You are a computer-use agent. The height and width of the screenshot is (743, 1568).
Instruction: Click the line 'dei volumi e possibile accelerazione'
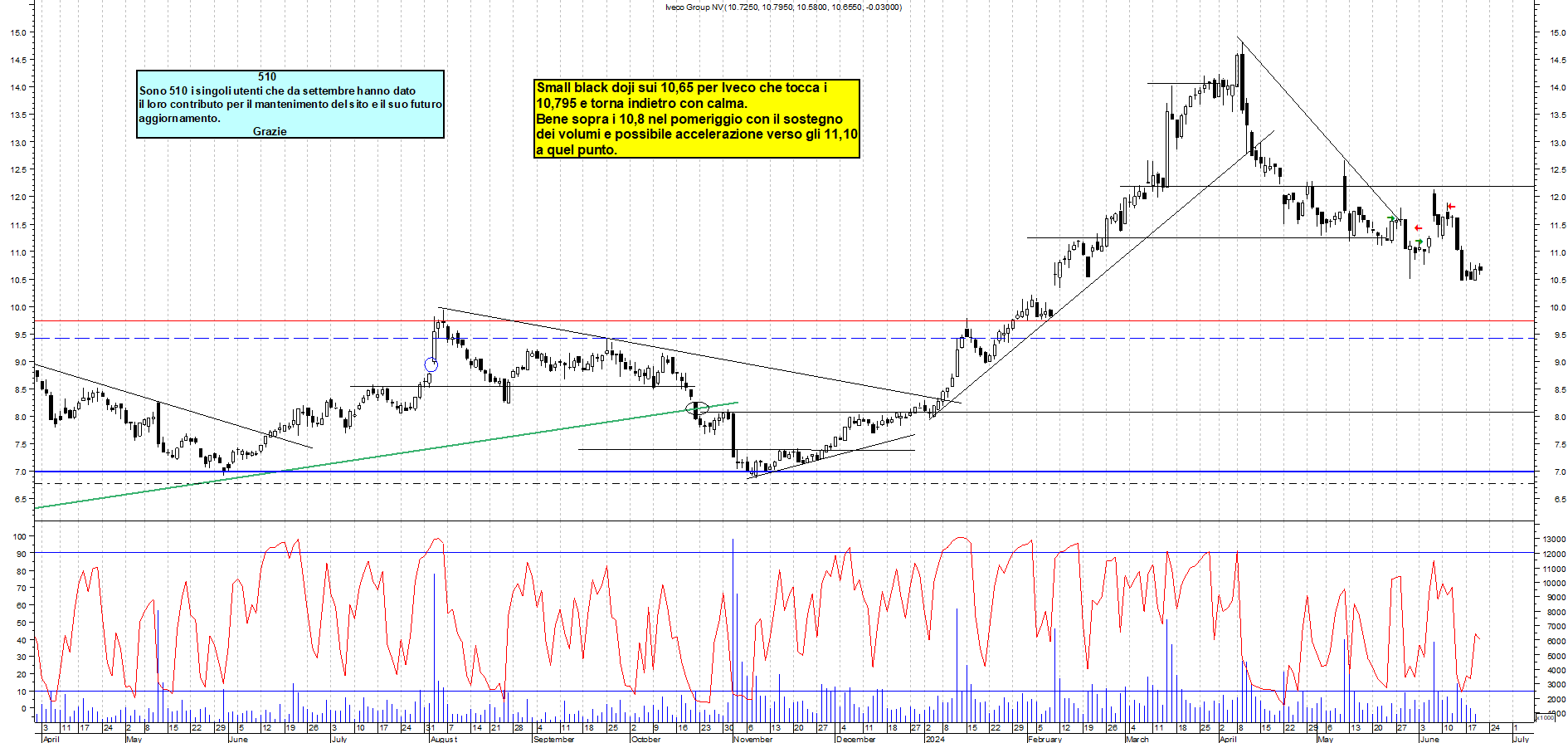(697, 134)
